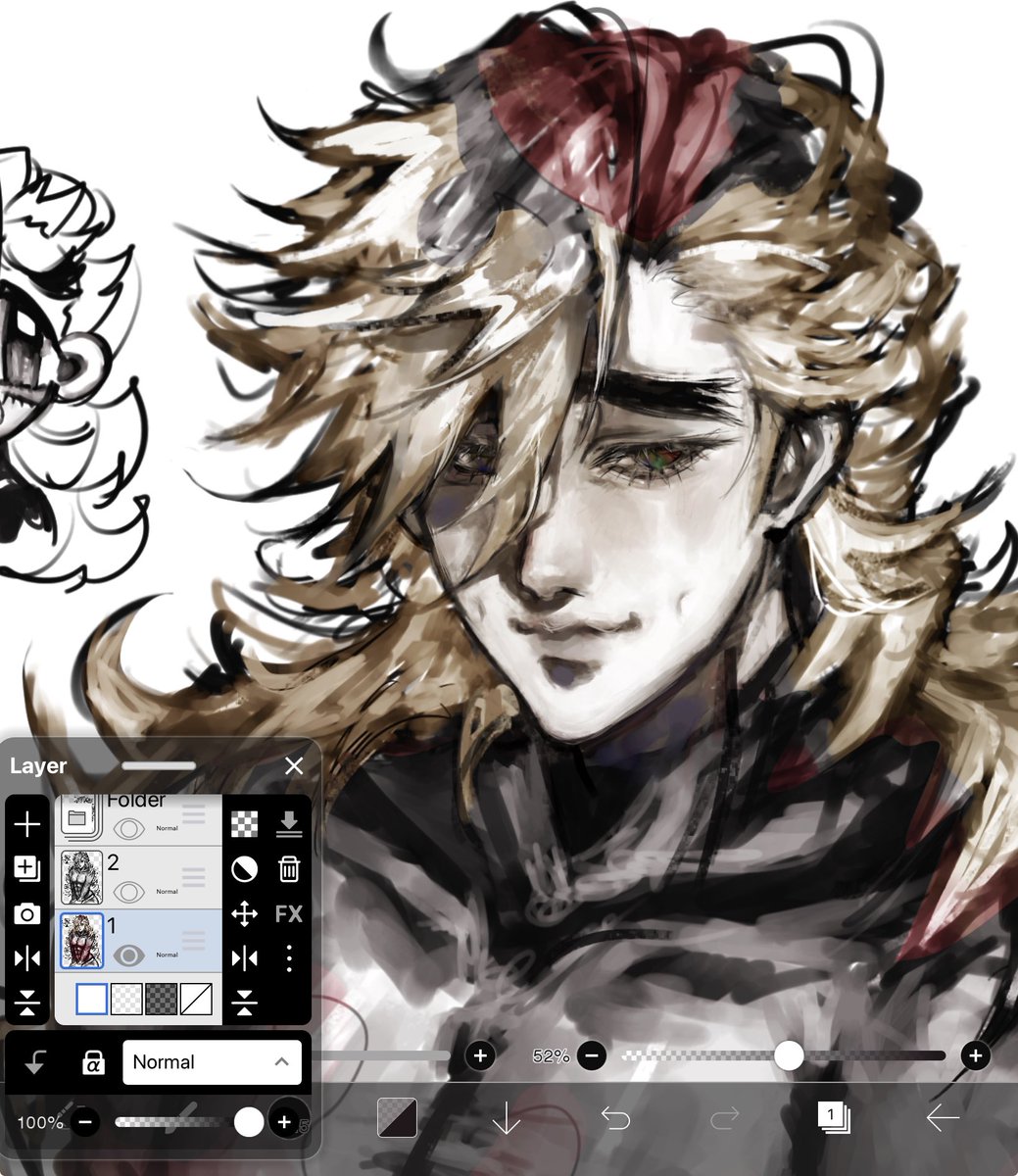This screenshot has width=1018, height=1176.
Task: Open the transform tool with four-way arrows icon
Action: pos(245,914)
